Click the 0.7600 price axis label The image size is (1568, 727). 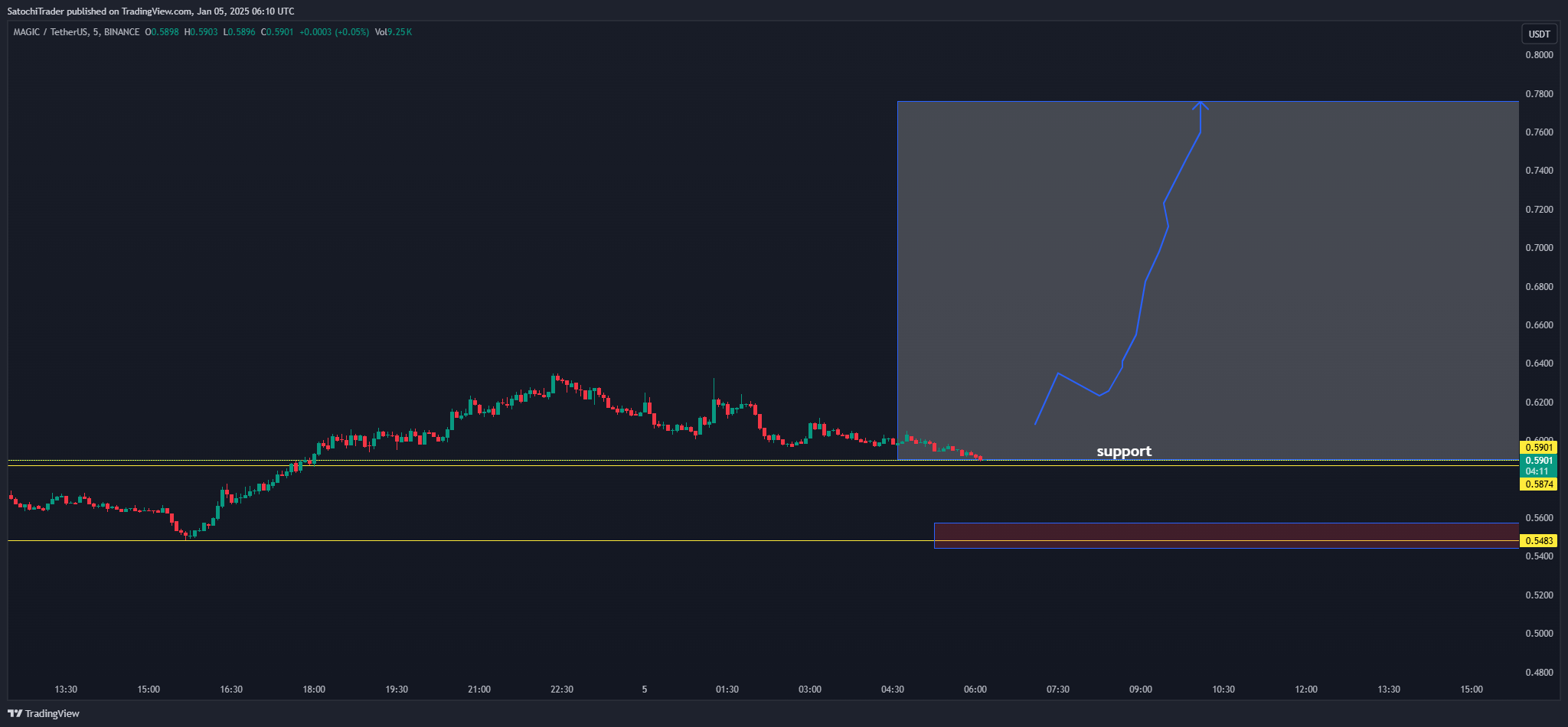coord(1539,132)
